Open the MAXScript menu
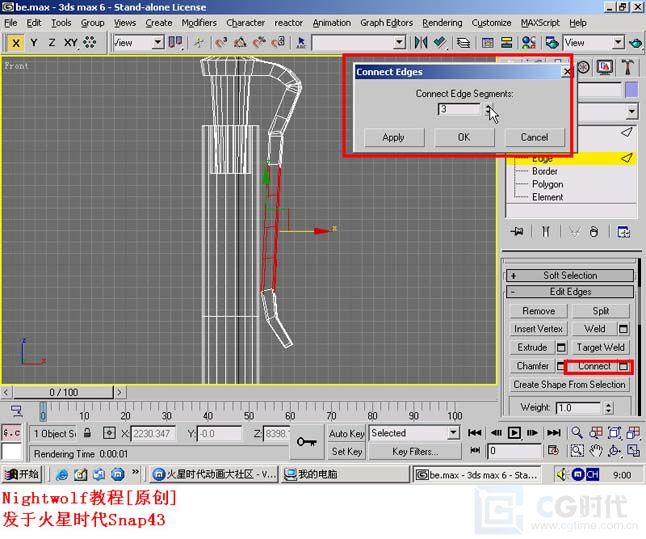This screenshot has height=539, width=646. [540, 23]
